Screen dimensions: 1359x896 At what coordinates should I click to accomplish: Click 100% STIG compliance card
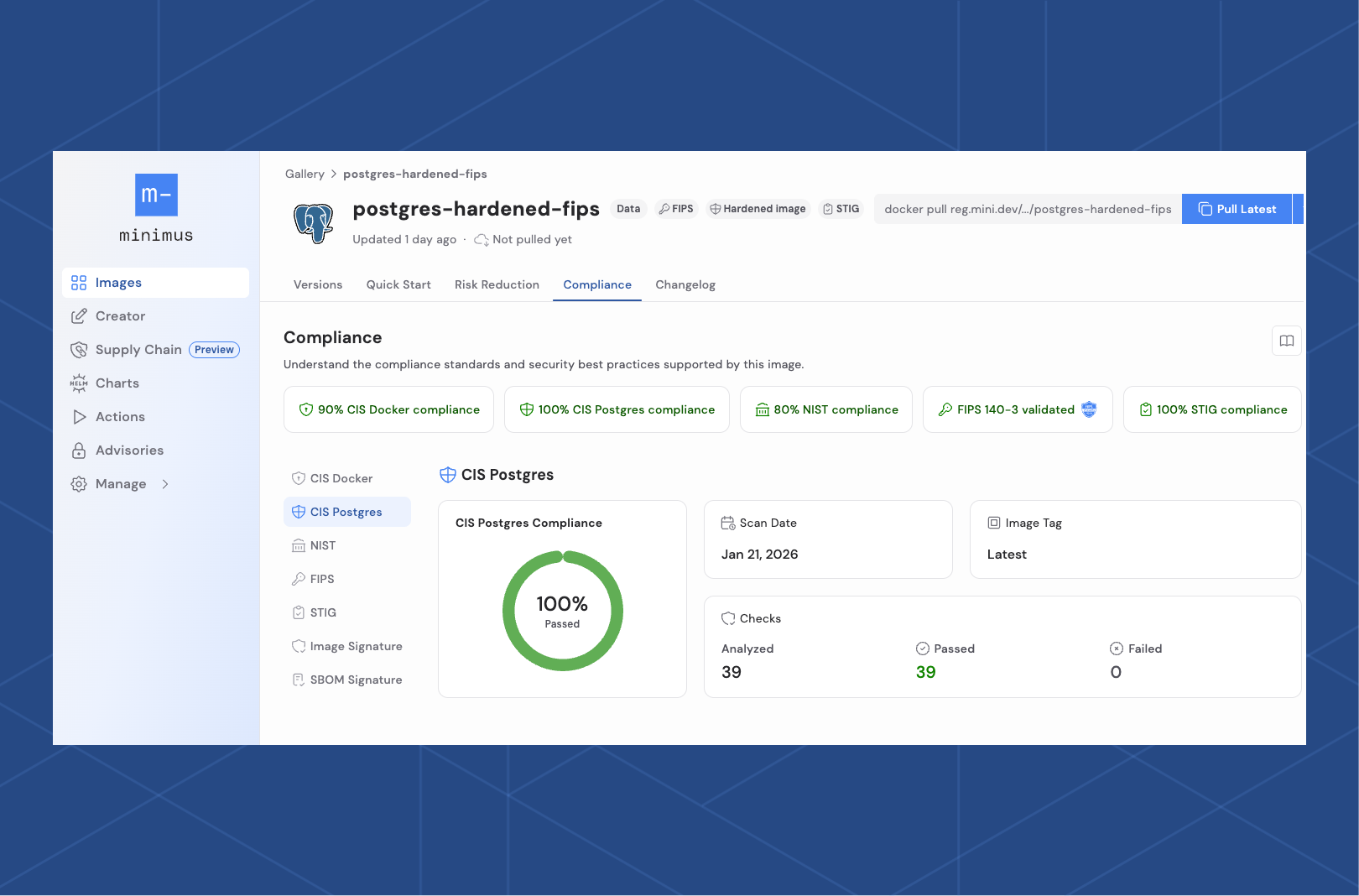(1212, 409)
